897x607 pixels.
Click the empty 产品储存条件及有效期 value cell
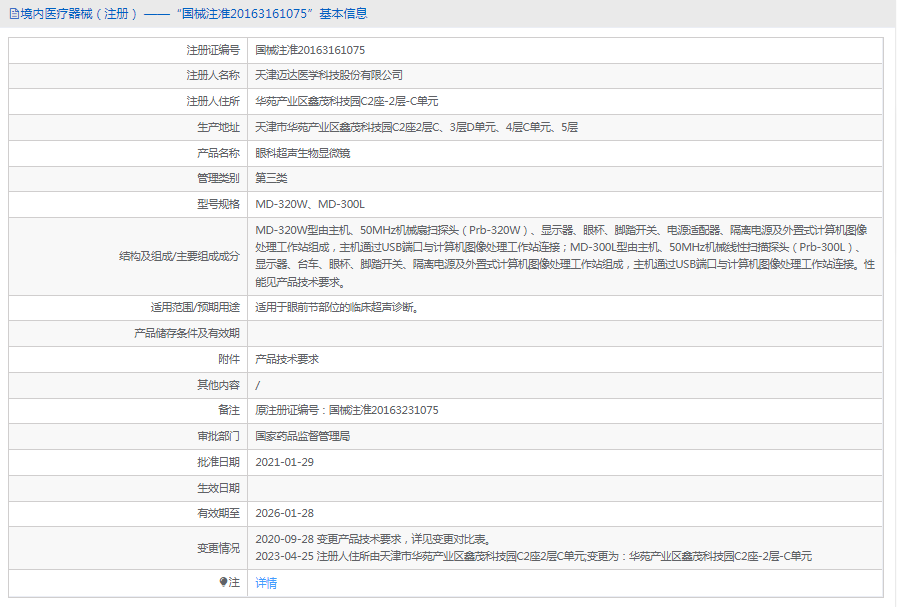click(x=565, y=334)
